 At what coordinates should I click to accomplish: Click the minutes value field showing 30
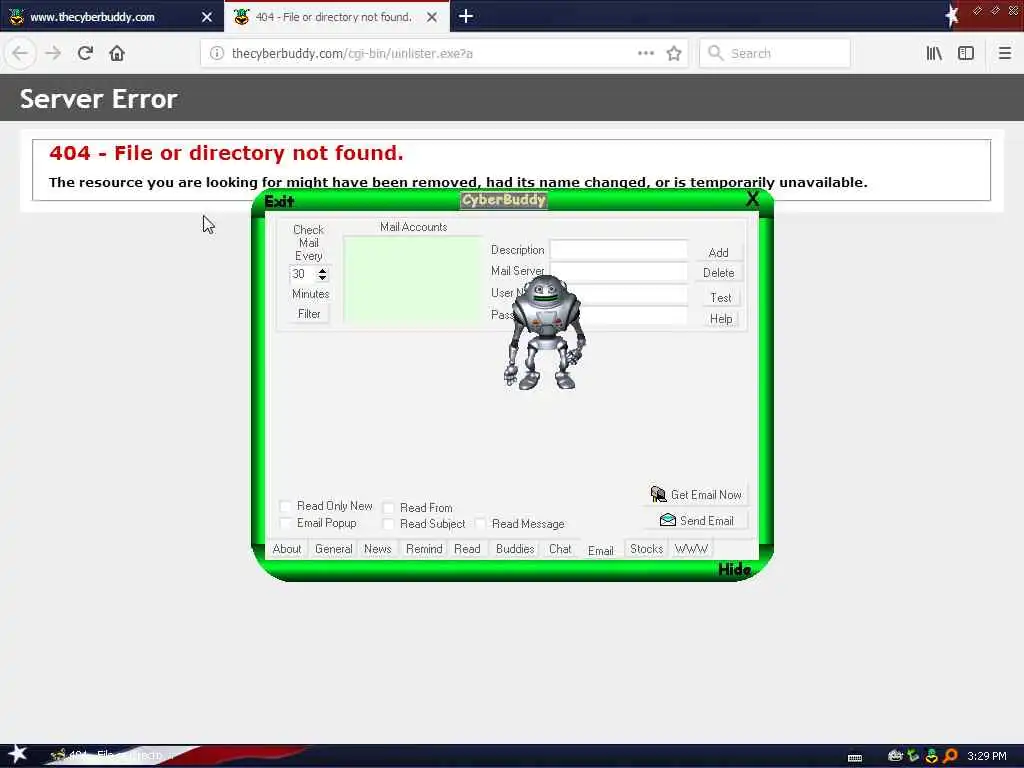tap(303, 274)
